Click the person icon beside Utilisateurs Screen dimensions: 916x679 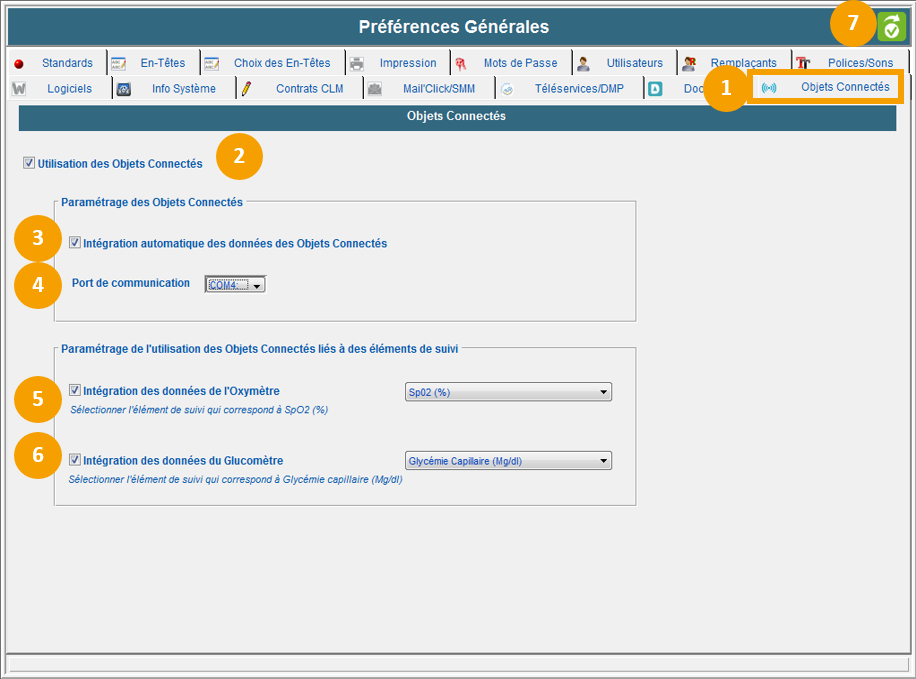point(583,64)
